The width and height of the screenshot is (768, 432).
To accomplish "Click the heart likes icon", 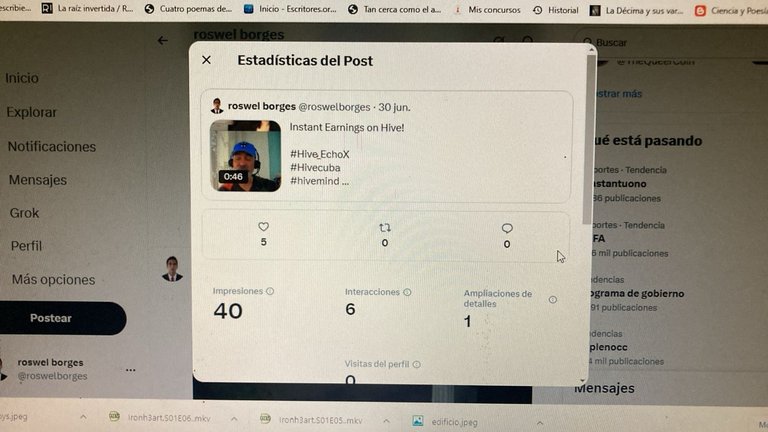I will [264, 227].
